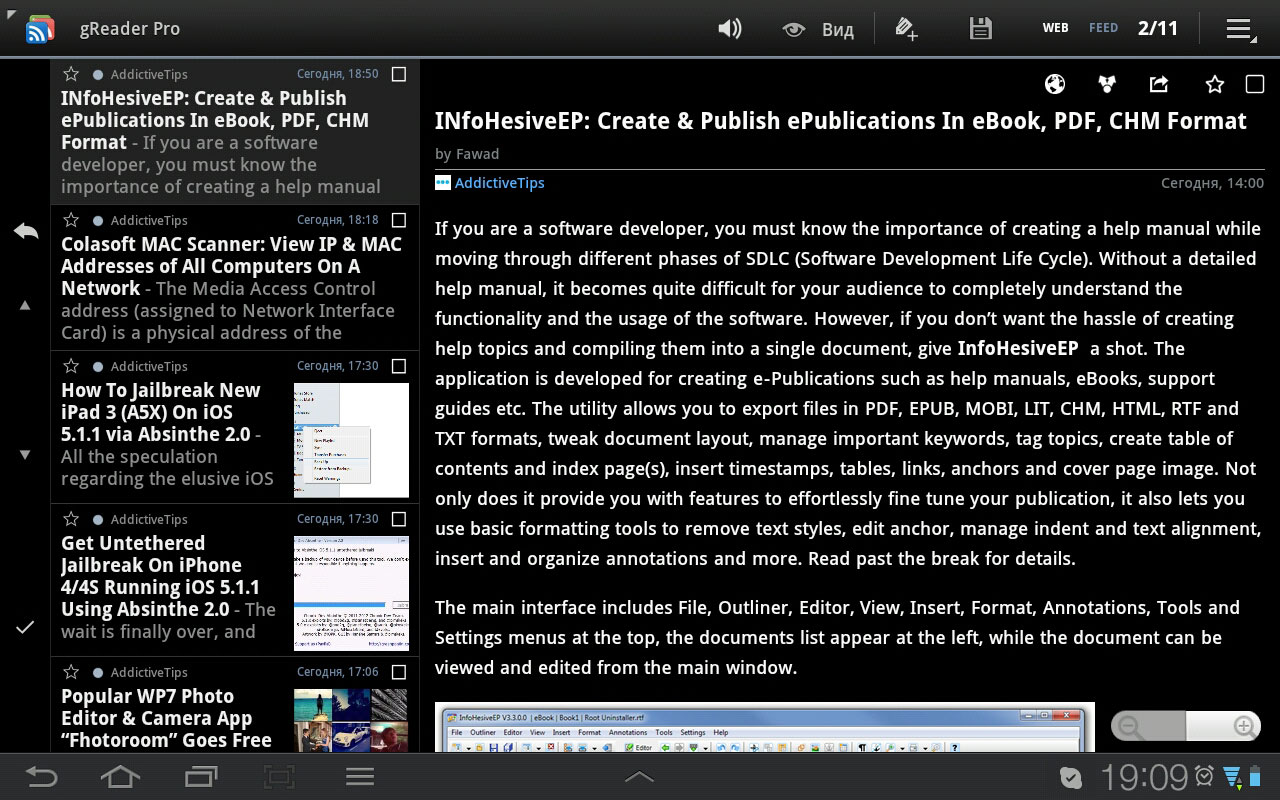
Task: Tap the battery status icon
Action: tap(1256, 775)
